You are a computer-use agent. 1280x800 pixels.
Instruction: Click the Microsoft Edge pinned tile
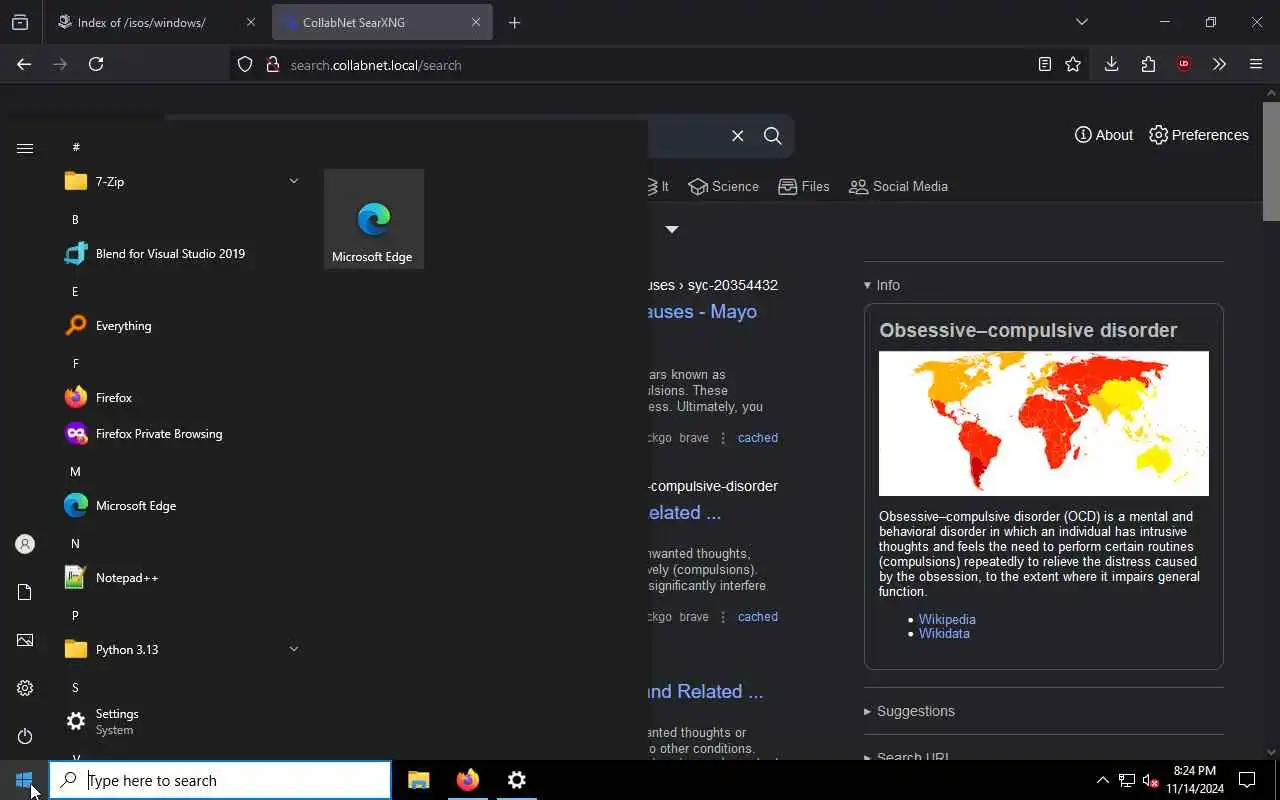coord(373,219)
